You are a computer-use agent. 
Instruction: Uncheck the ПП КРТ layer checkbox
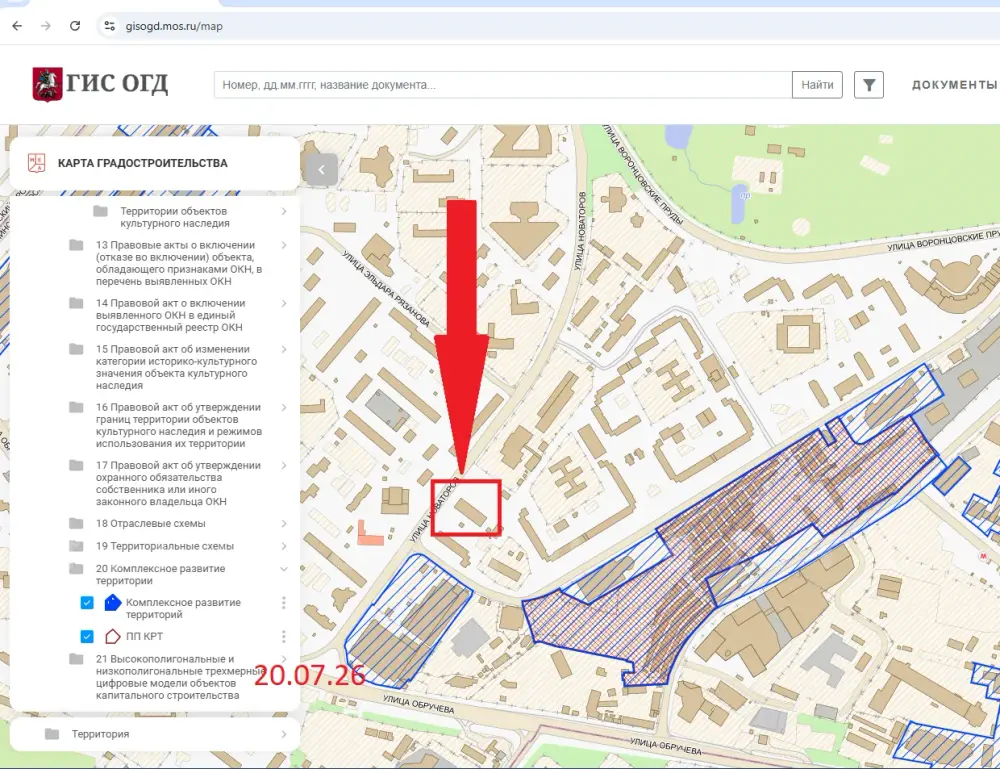(87, 636)
